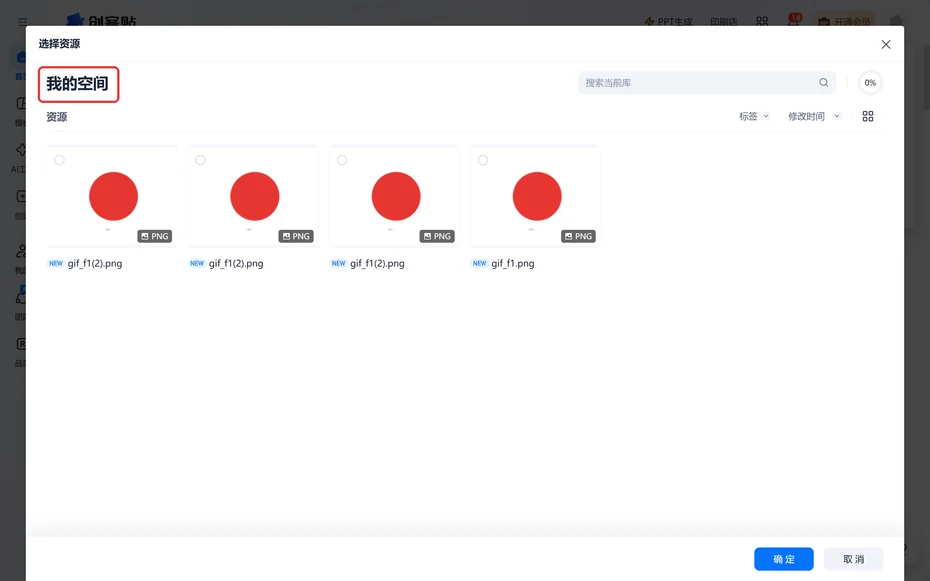
Task: Click the 我的空间 heading
Action: tap(78, 84)
